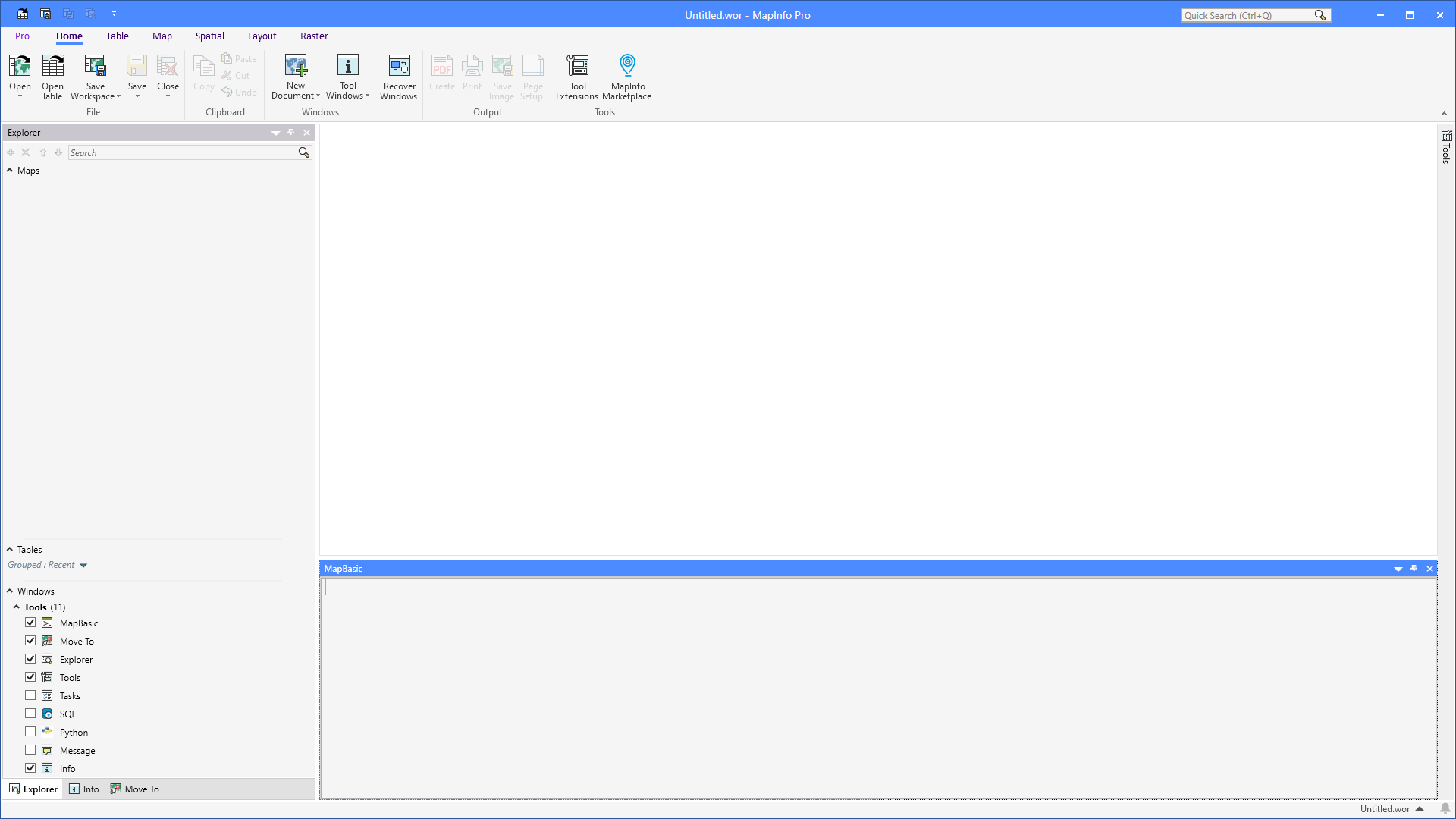Click the Recover Windows icon
Viewport: 1456px width, 819px height.
(x=399, y=76)
